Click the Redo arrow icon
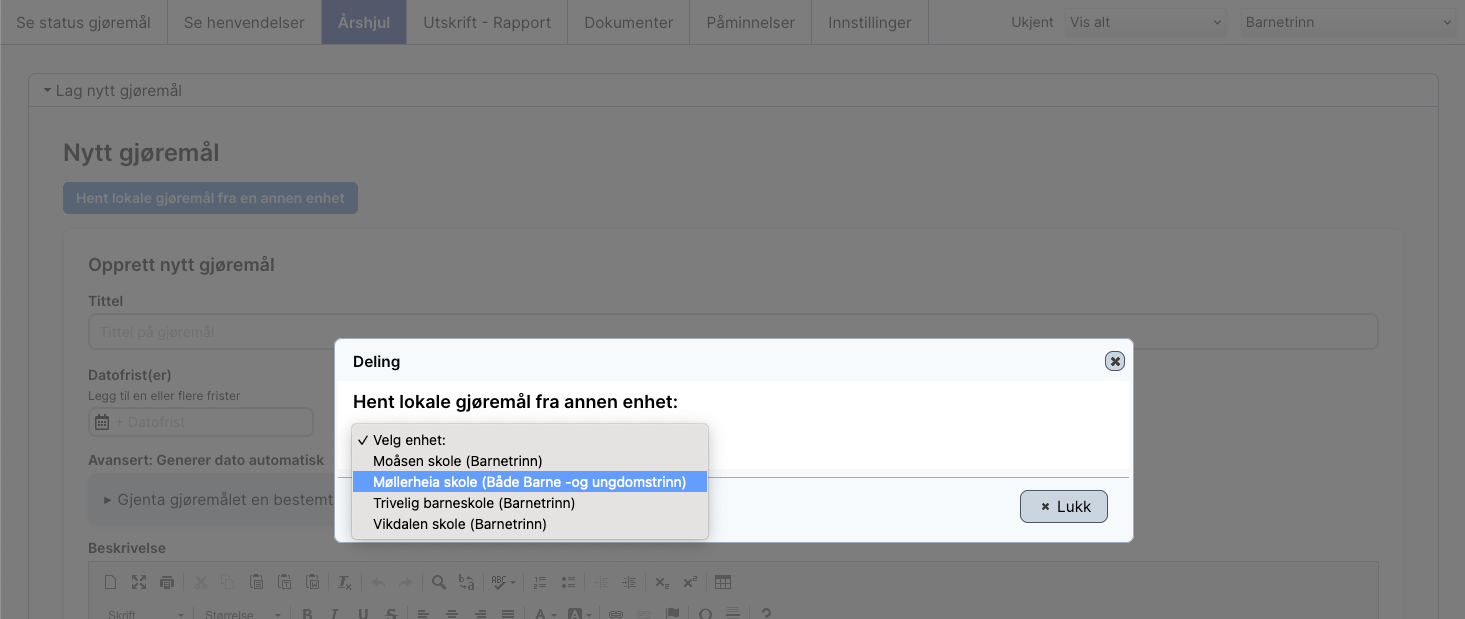Screen dimensions: 1465x619 tap(406, 582)
